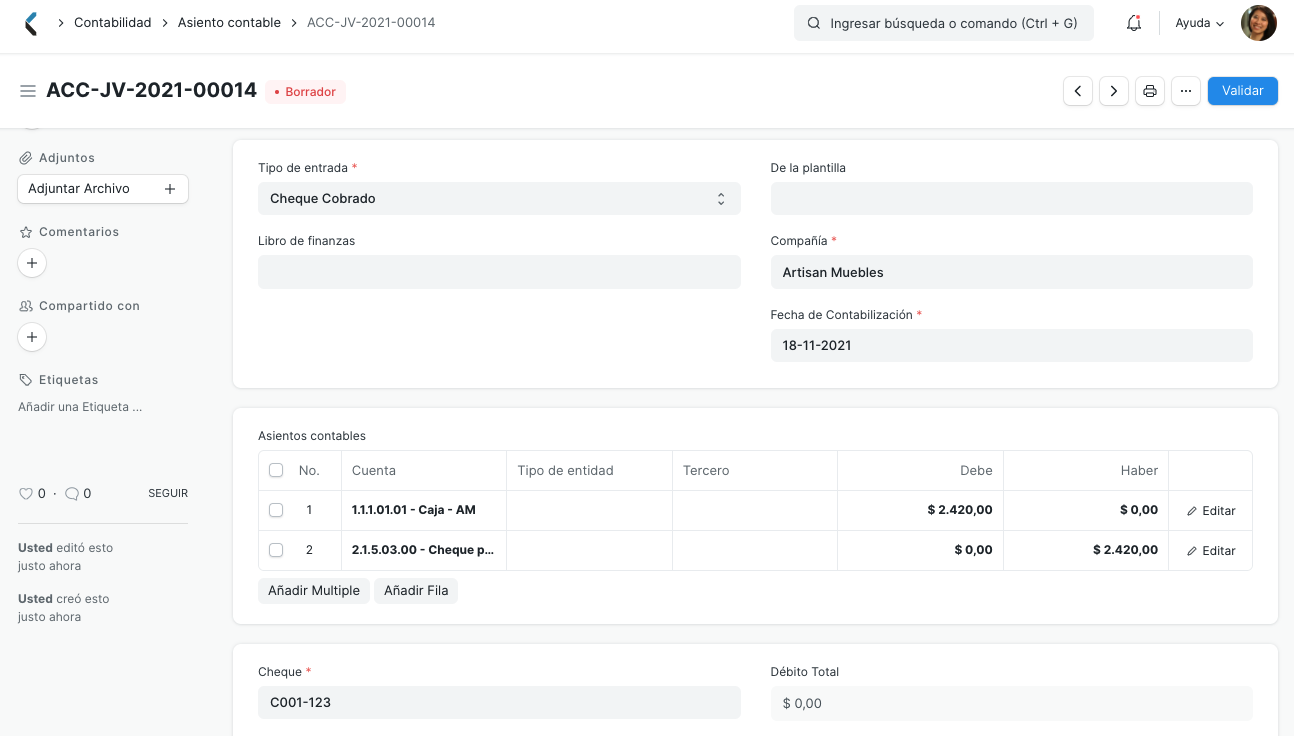
Task: Open Tipo de entrada dropdown
Action: (x=499, y=198)
